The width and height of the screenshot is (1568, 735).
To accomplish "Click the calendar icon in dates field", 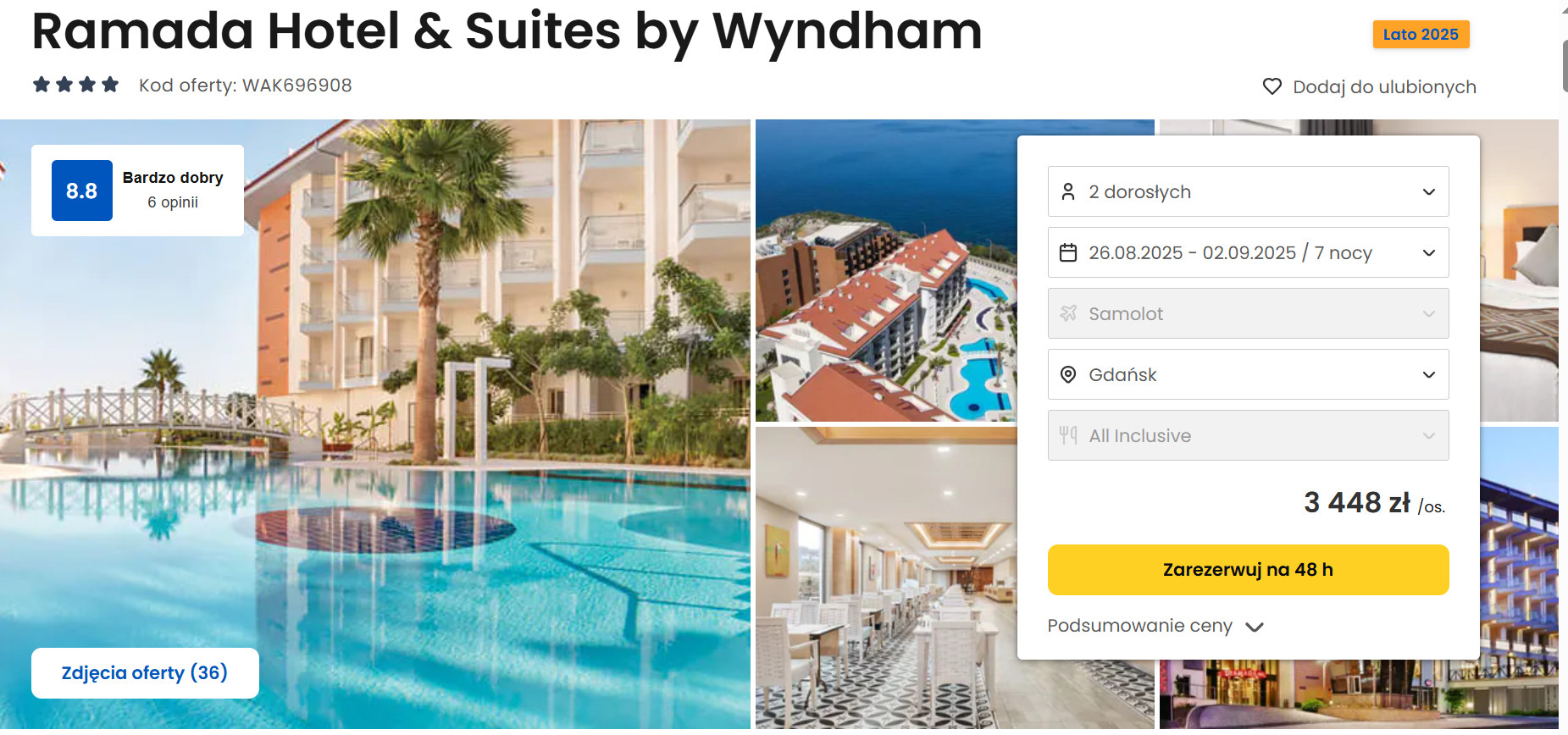I will 1068,252.
